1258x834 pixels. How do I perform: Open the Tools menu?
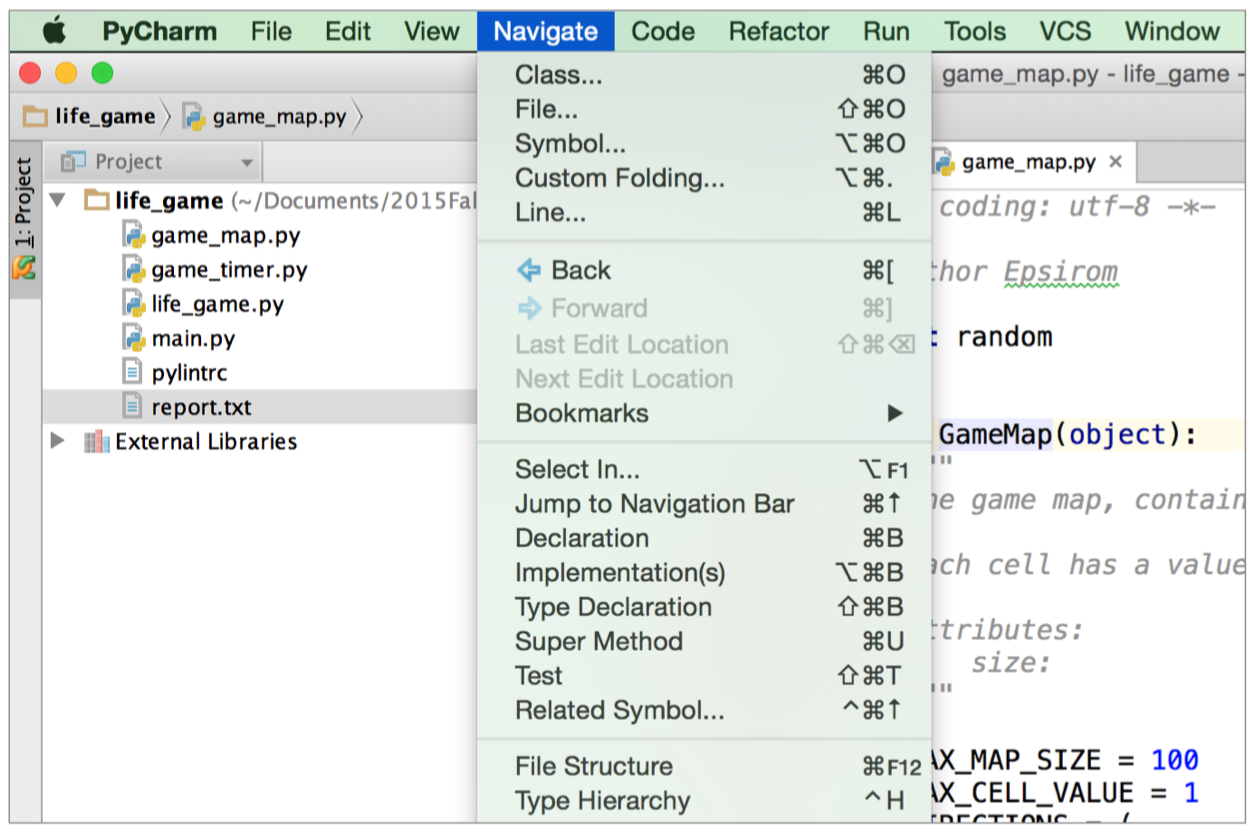tap(975, 31)
